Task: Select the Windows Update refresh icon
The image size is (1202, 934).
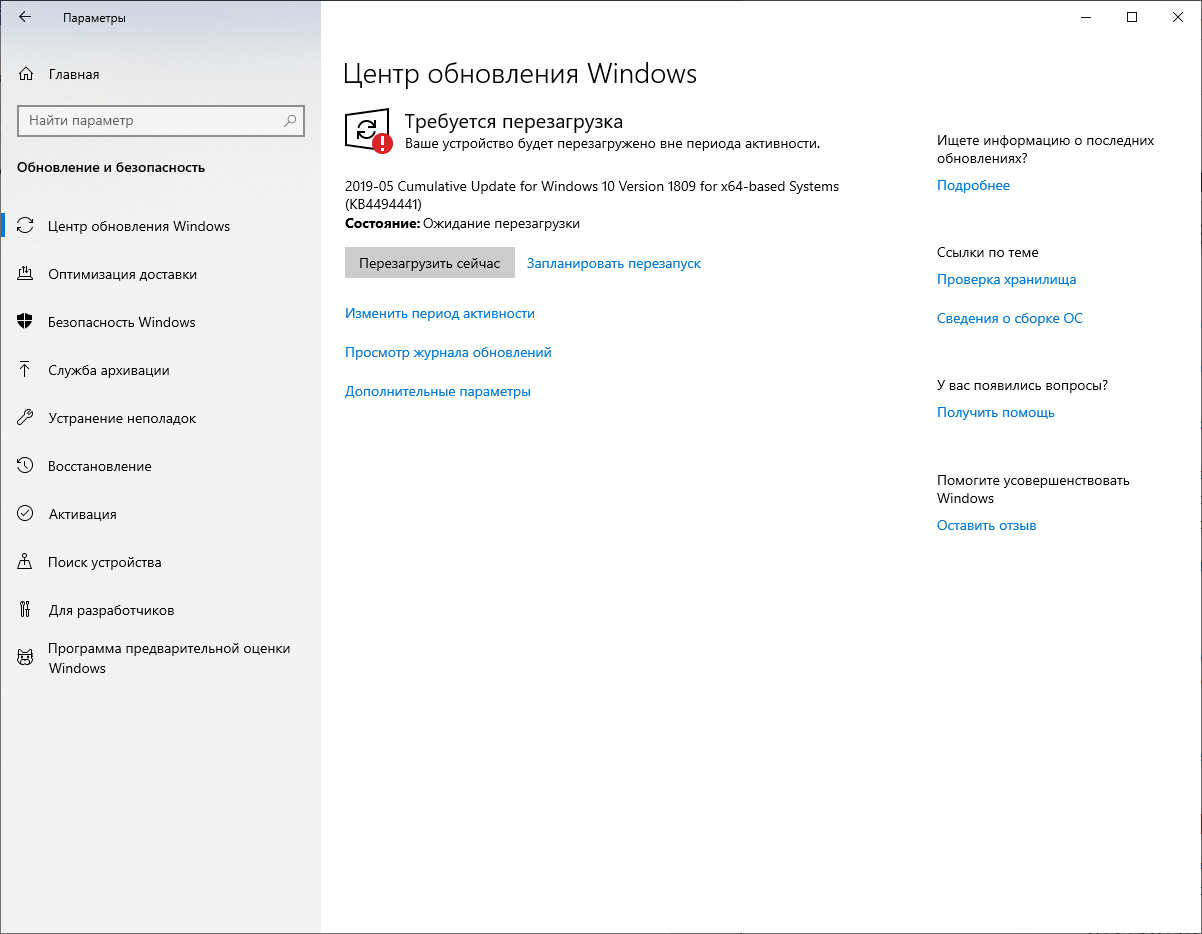Action: [25, 226]
